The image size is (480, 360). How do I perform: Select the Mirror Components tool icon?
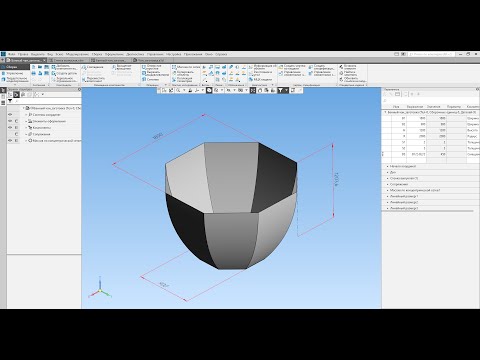tap(54, 79)
